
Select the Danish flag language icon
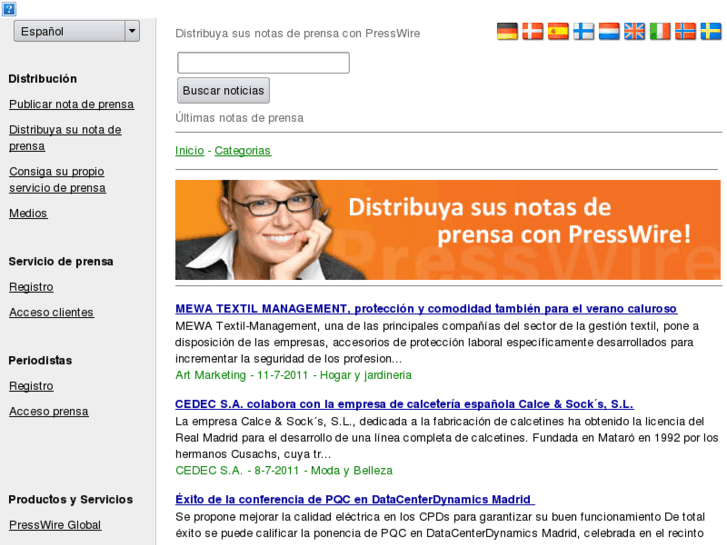pos(532,32)
